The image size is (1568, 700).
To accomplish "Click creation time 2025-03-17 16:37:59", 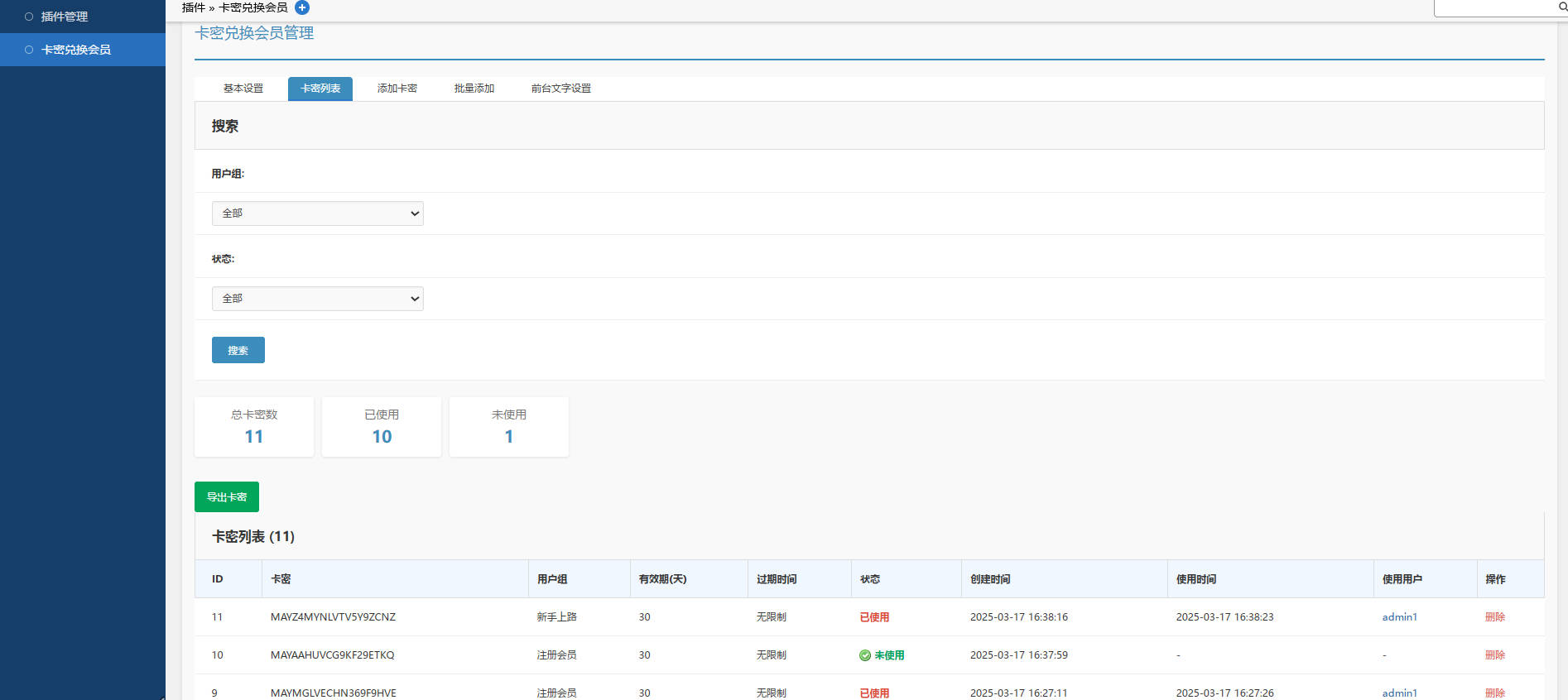I will pyautogui.click(x=1019, y=655).
